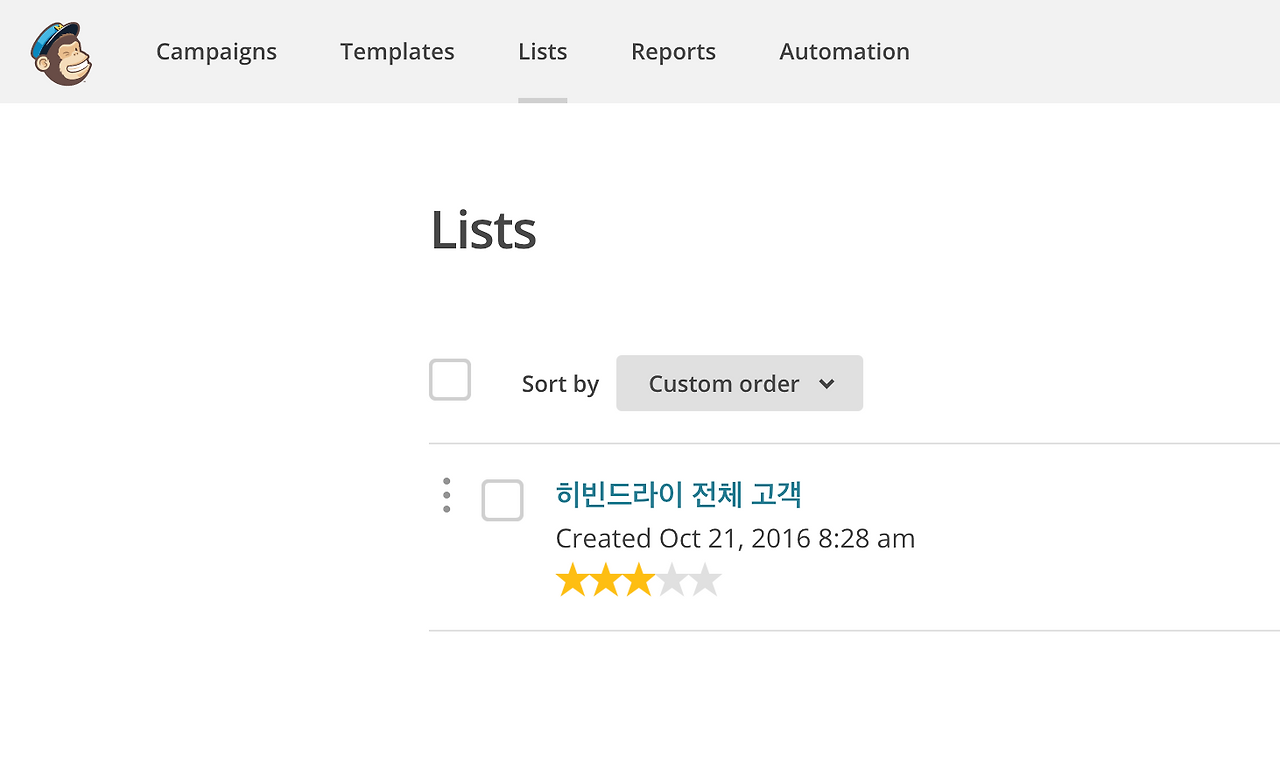Go to the Campaigns menu
Viewport: 1280px width, 775px height.
tap(216, 51)
